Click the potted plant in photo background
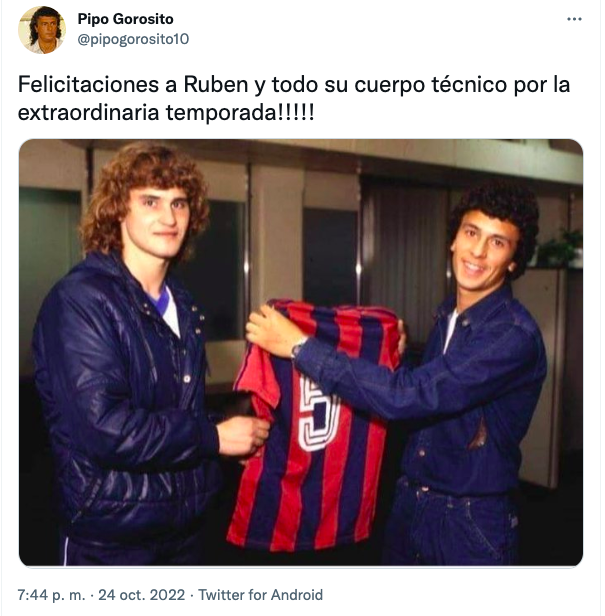605x616 pixels. coord(560,248)
